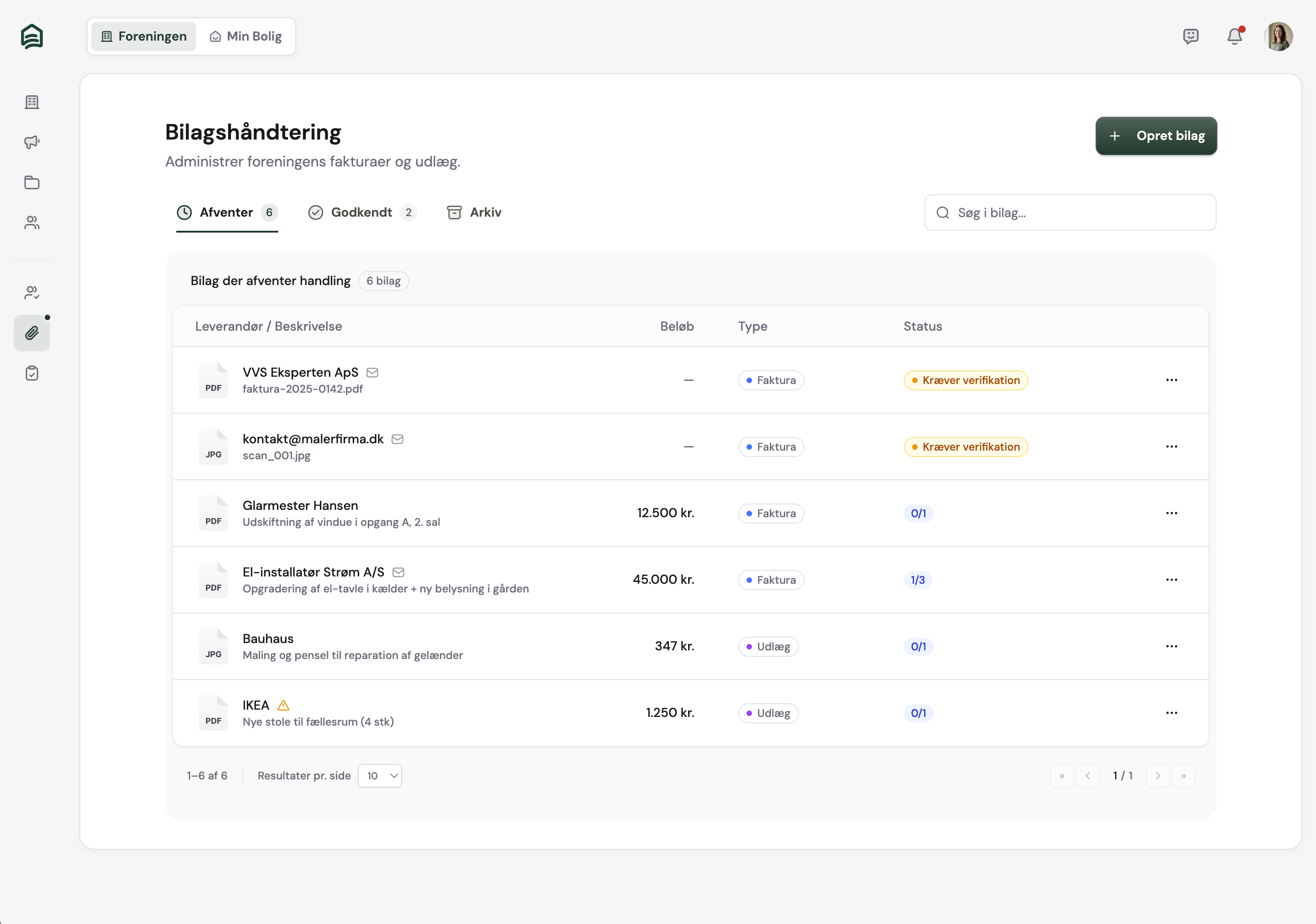The image size is (1316, 924).
Task: Click the IKEA warning triangle icon
Action: coord(283,705)
